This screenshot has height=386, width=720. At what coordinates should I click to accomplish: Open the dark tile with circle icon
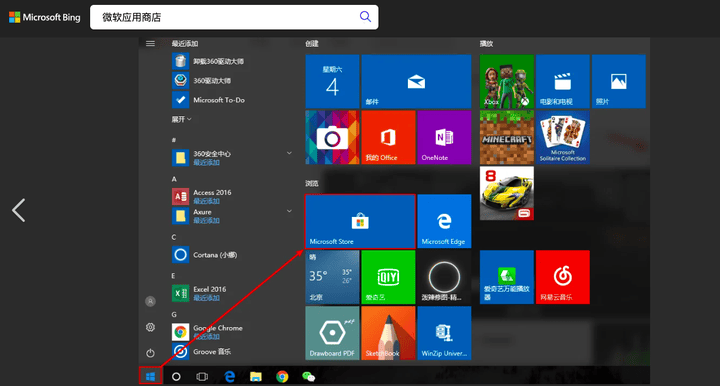[444, 277]
